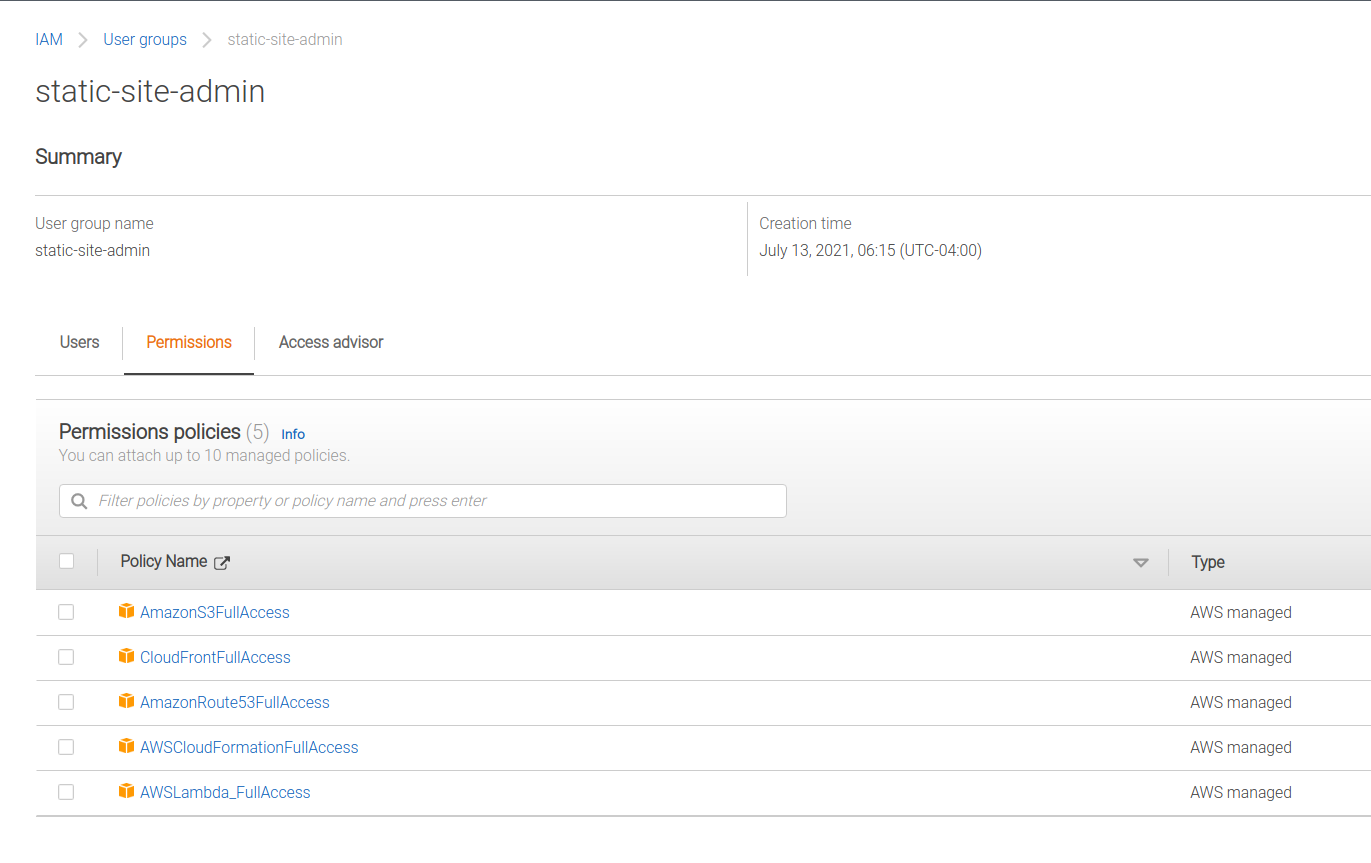
Task: Open the AmazonS3FullAccess policy link
Action: click(215, 612)
